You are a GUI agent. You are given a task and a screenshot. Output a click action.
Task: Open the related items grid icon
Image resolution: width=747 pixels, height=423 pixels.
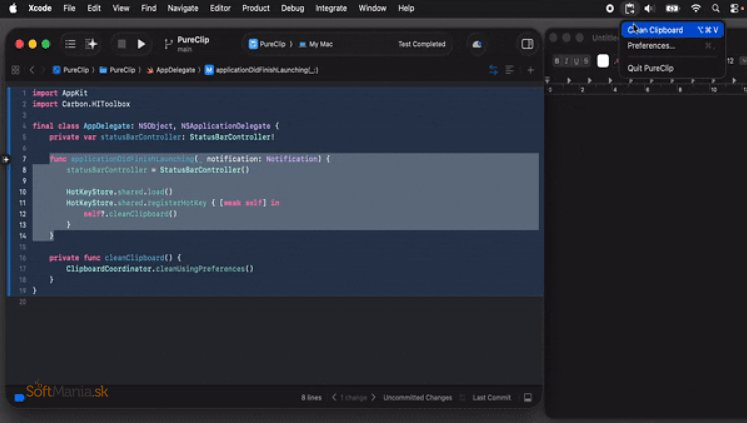pyautogui.click(x=15, y=71)
